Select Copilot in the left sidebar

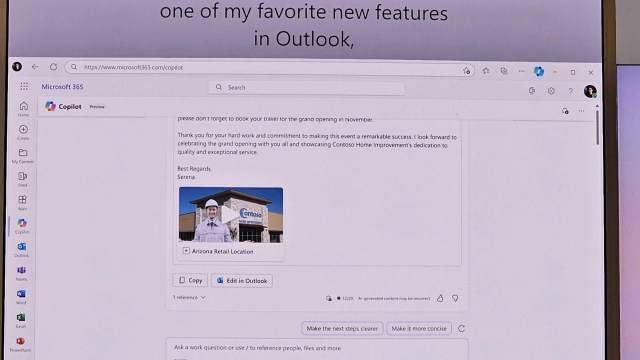coord(22,226)
